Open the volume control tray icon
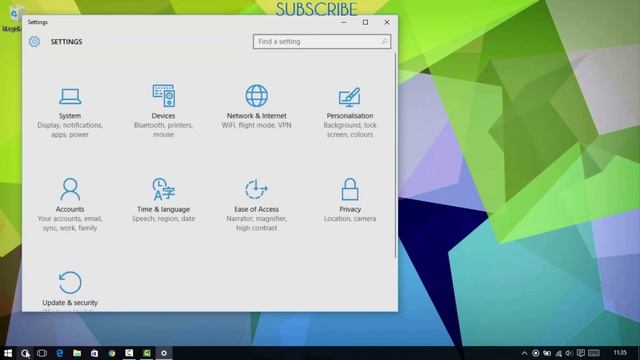Screen dimensions: 640x360 tap(569, 353)
